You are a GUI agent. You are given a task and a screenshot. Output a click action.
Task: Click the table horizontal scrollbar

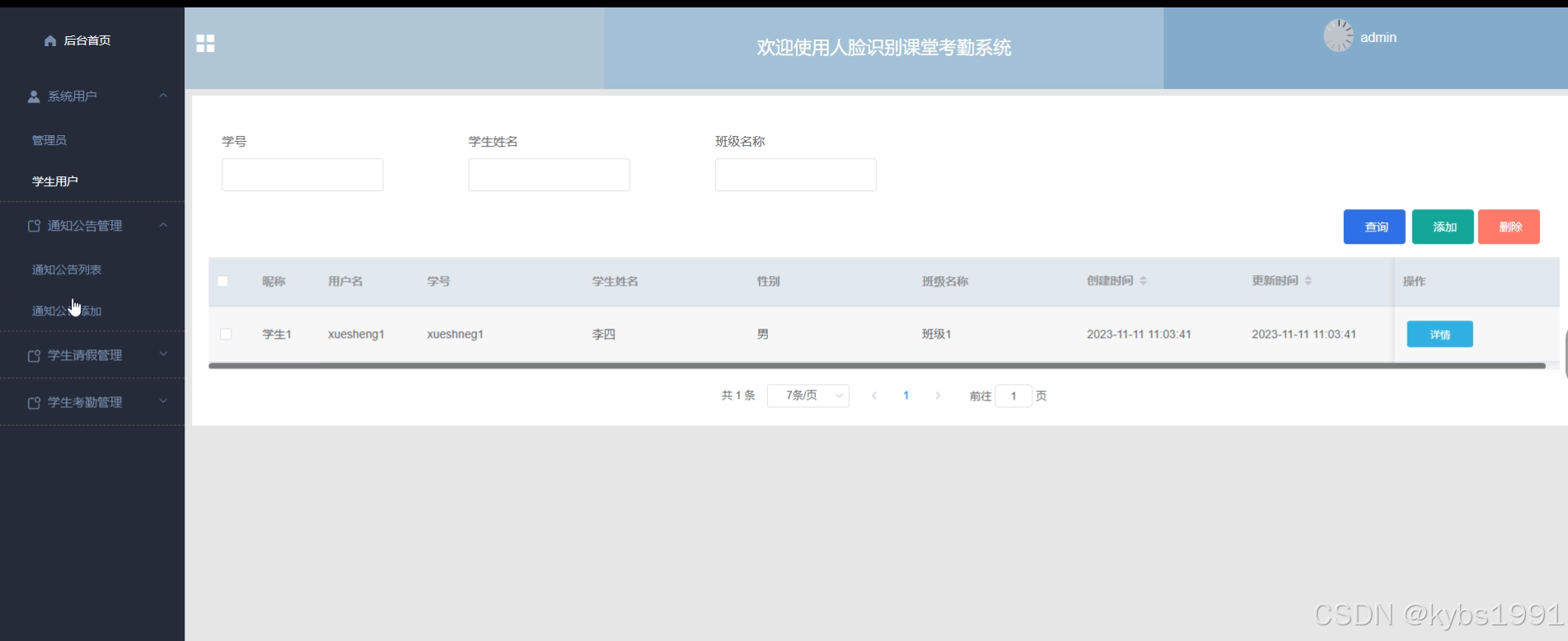coord(877,366)
